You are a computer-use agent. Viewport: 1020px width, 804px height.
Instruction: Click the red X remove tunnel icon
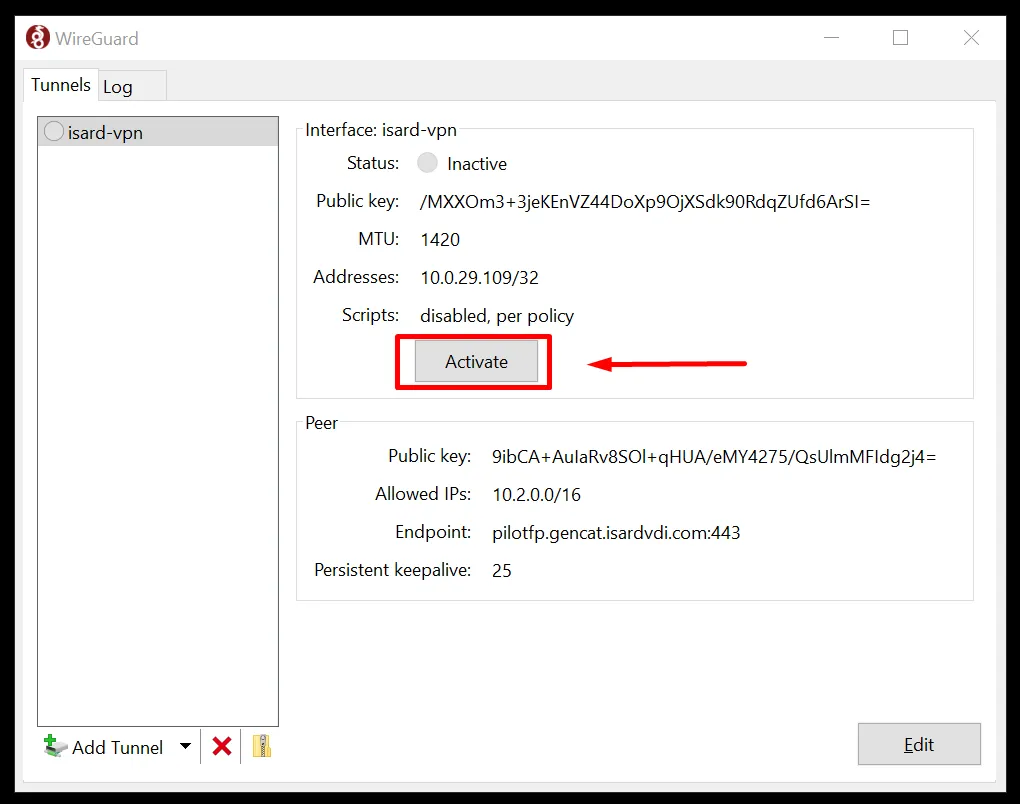[x=222, y=746]
